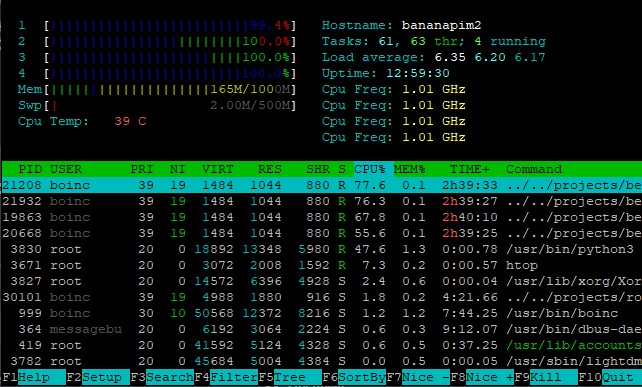Click Search in the bottom function bar
The width and height of the screenshot is (642, 387).
coord(162,377)
